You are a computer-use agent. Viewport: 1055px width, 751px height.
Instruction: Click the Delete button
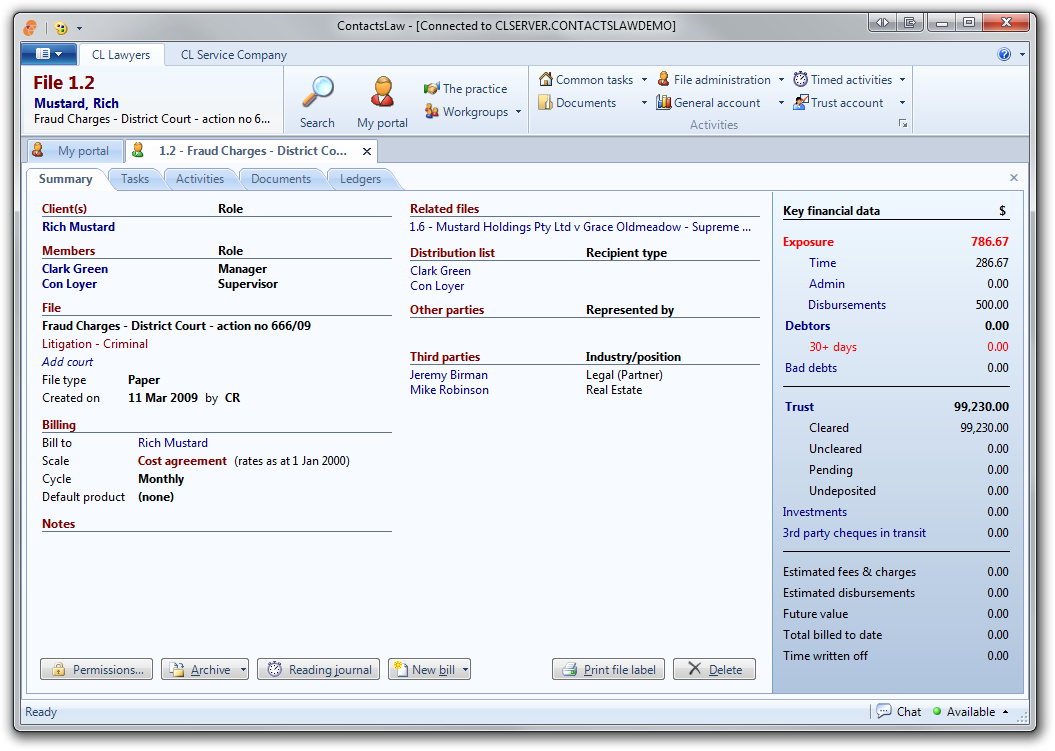715,670
